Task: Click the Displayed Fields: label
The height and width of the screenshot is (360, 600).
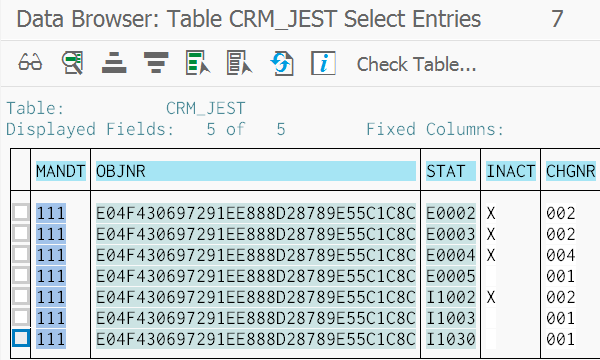Action: (x=90, y=129)
